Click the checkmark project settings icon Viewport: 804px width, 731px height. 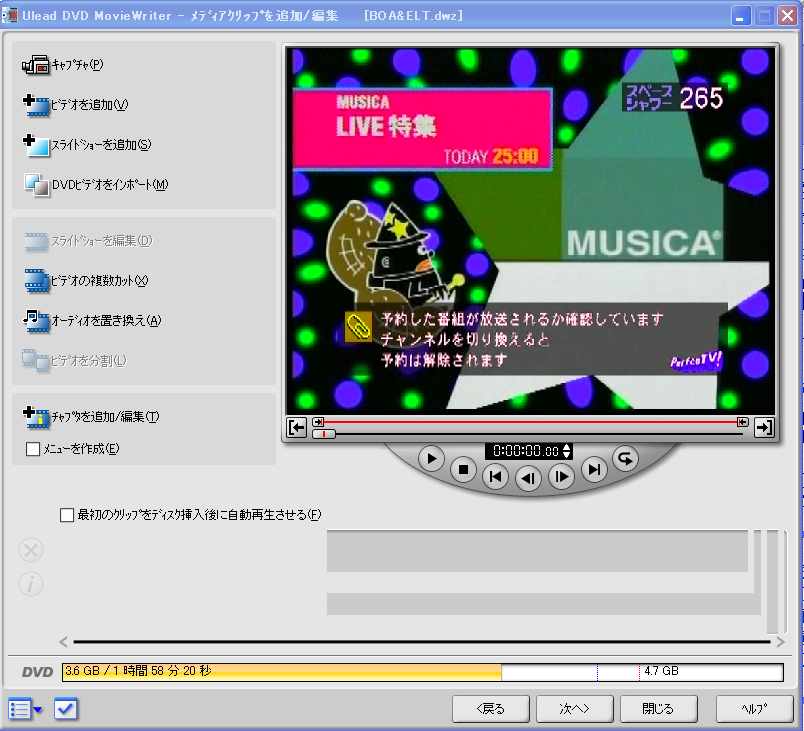[66, 709]
